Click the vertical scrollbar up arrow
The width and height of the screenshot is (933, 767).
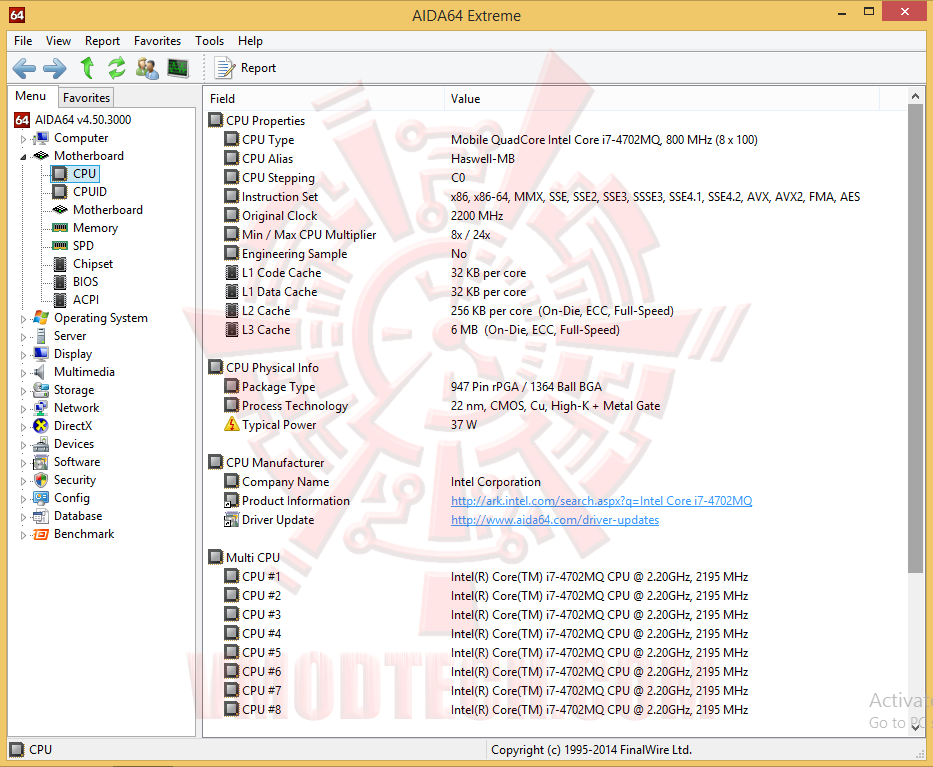click(915, 96)
